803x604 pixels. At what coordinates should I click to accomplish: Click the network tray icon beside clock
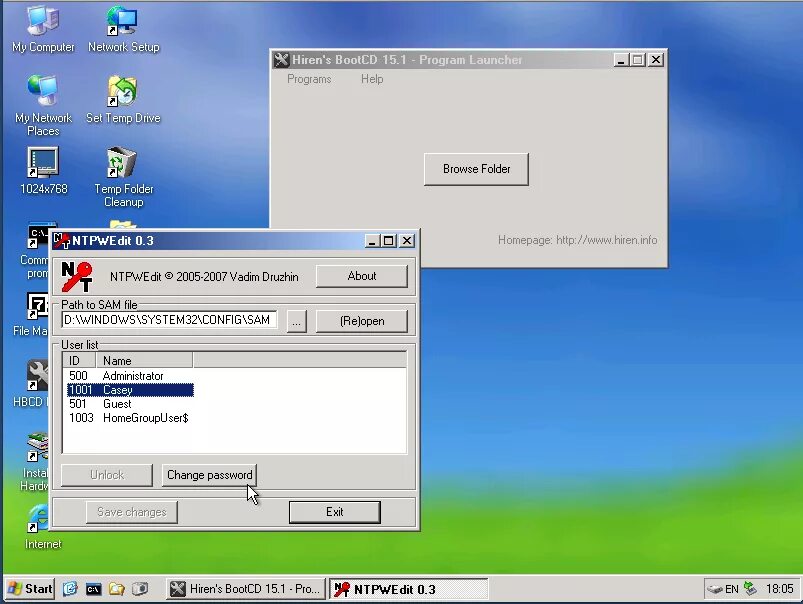click(750, 589)
